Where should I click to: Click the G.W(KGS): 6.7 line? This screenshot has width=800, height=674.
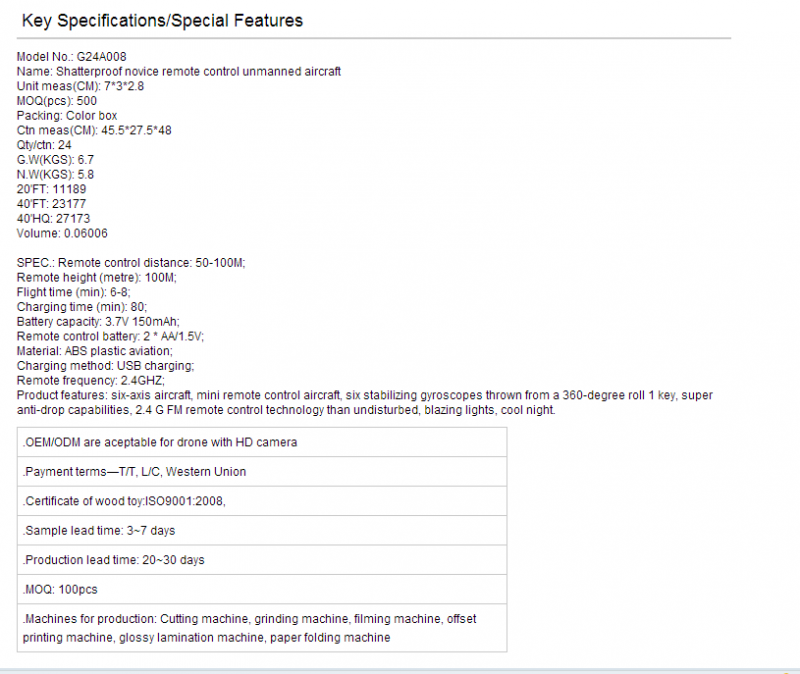(x=55, y=160)
